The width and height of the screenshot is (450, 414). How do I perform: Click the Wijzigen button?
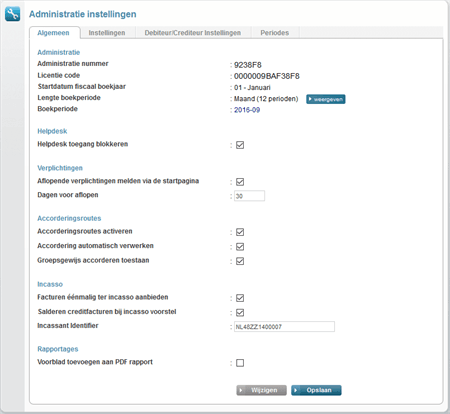[262, 390]
